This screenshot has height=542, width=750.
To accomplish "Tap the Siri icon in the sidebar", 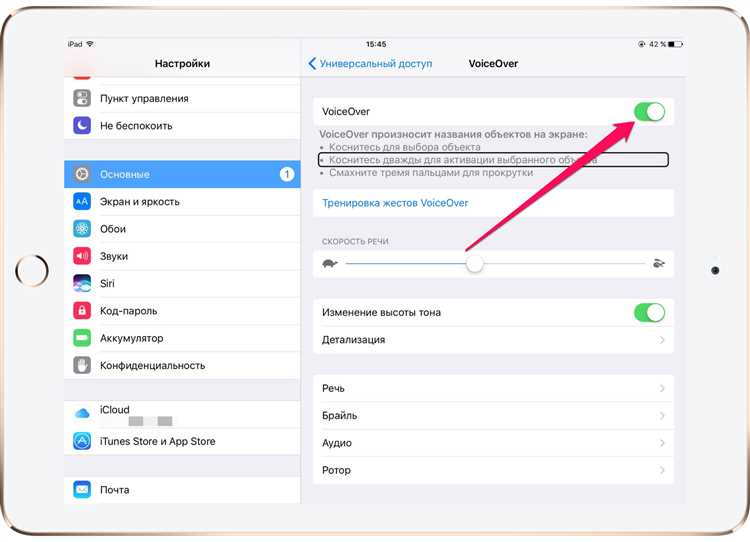I will [82, 283].
